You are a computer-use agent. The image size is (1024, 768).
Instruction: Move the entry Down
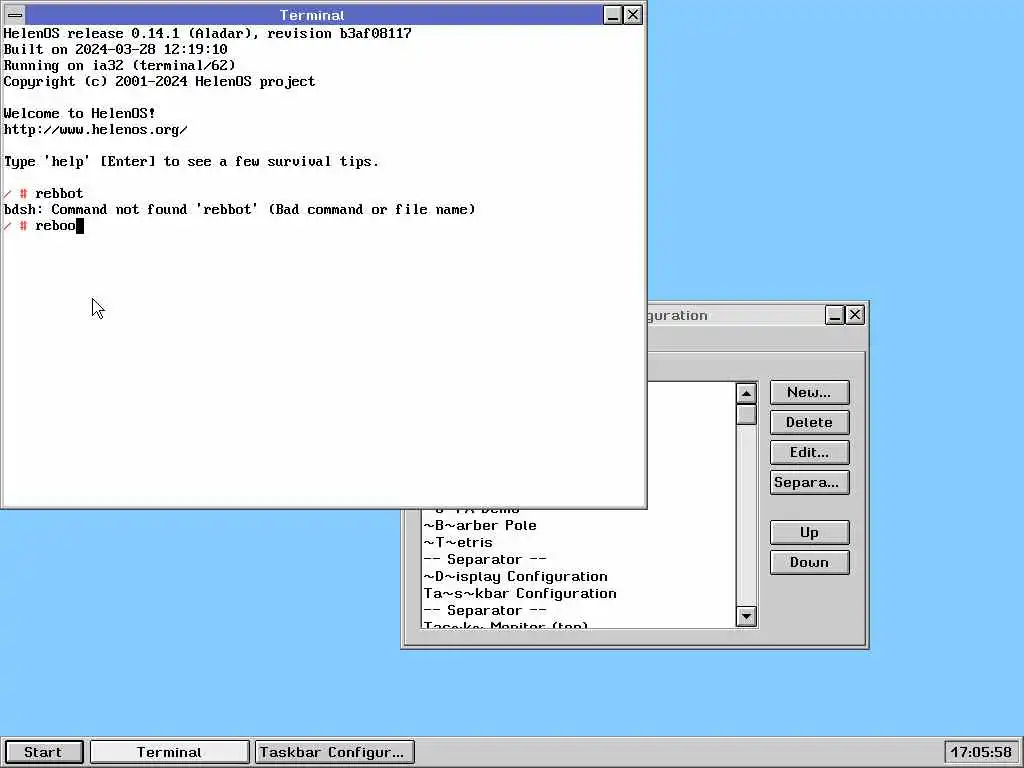tap(809, 562)
